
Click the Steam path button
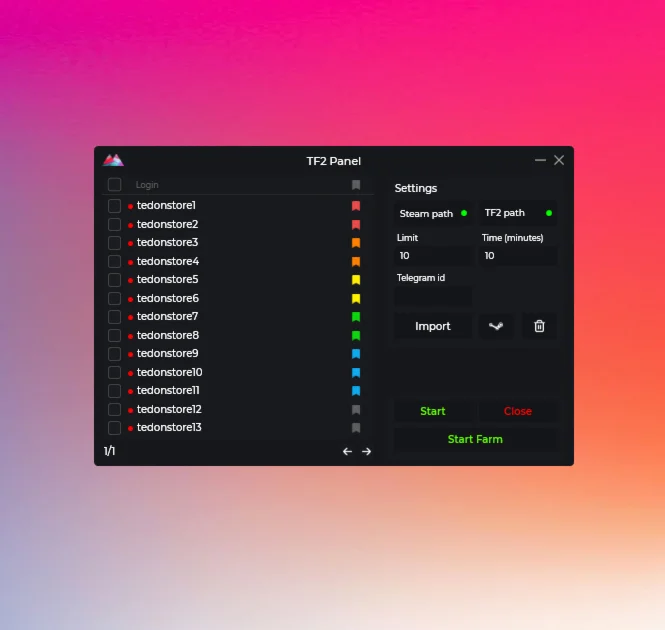[x=433, y=213]
